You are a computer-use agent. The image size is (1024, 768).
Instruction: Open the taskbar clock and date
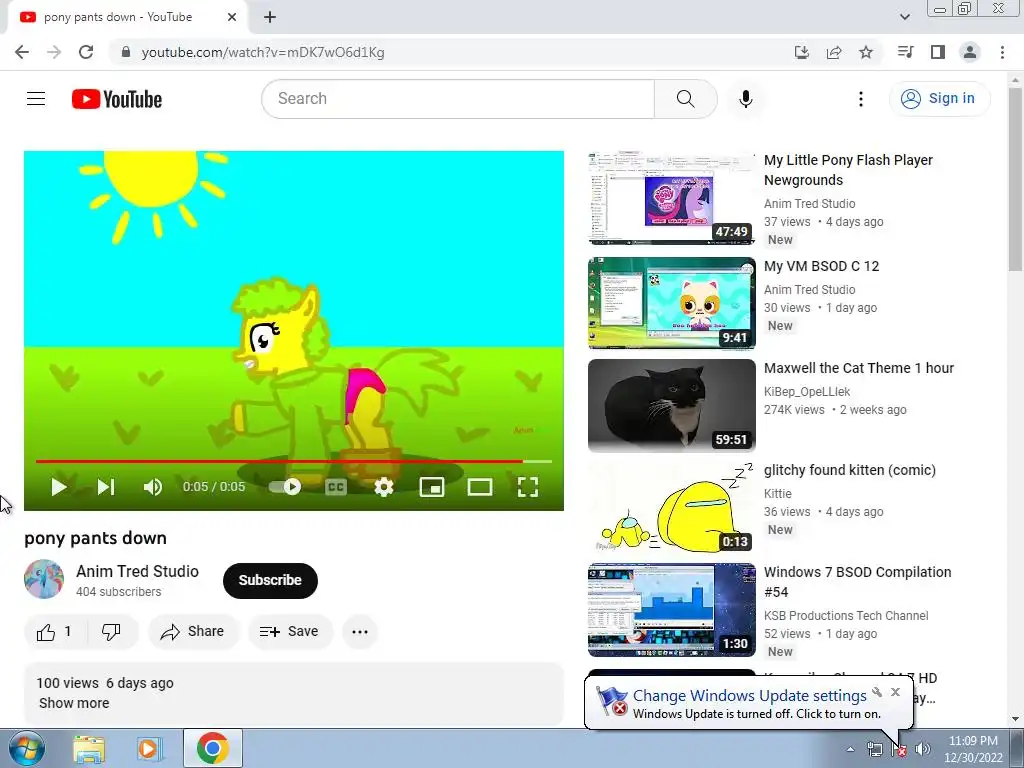coord(973,749)
